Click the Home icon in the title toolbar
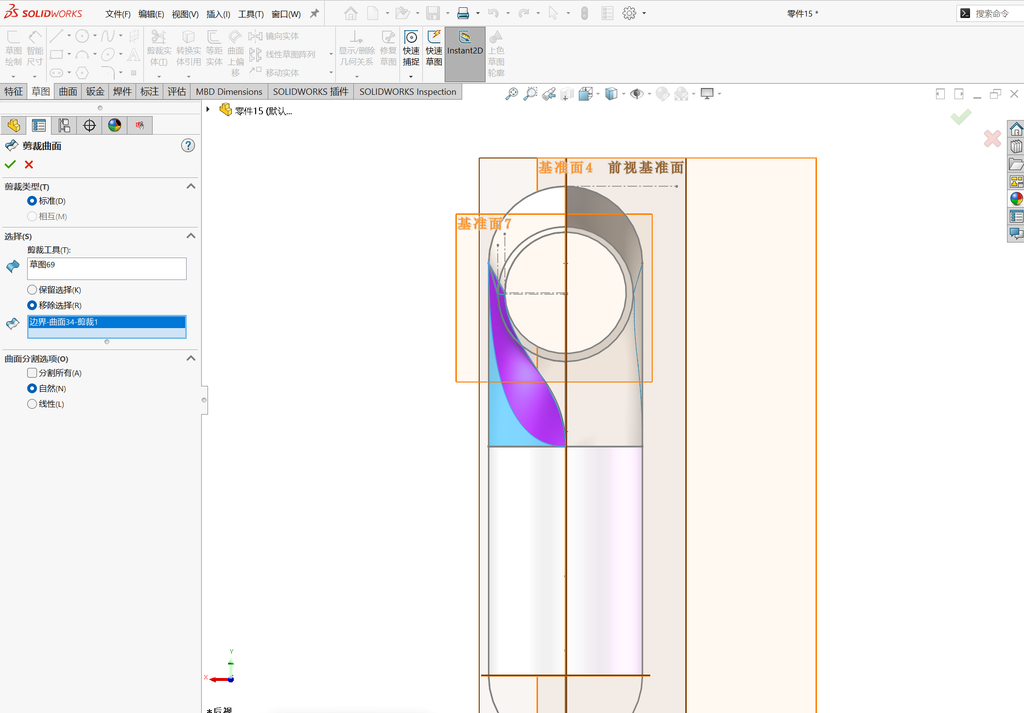Image resolution: width=1024 pixels, height=713 pixels. point(351,13)
